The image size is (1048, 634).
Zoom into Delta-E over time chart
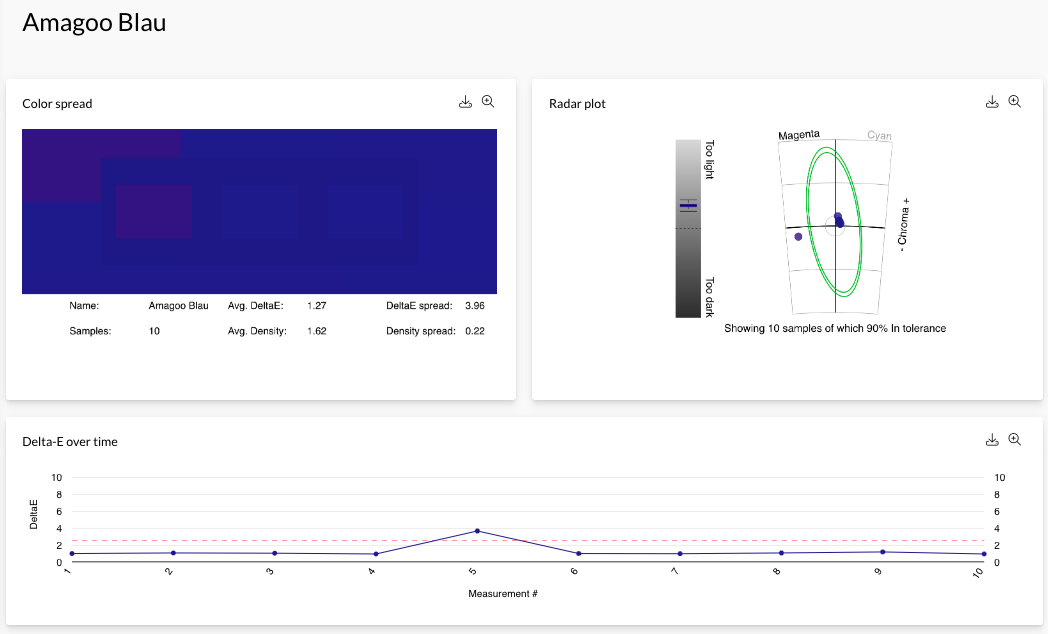[x=1014, y=440]
